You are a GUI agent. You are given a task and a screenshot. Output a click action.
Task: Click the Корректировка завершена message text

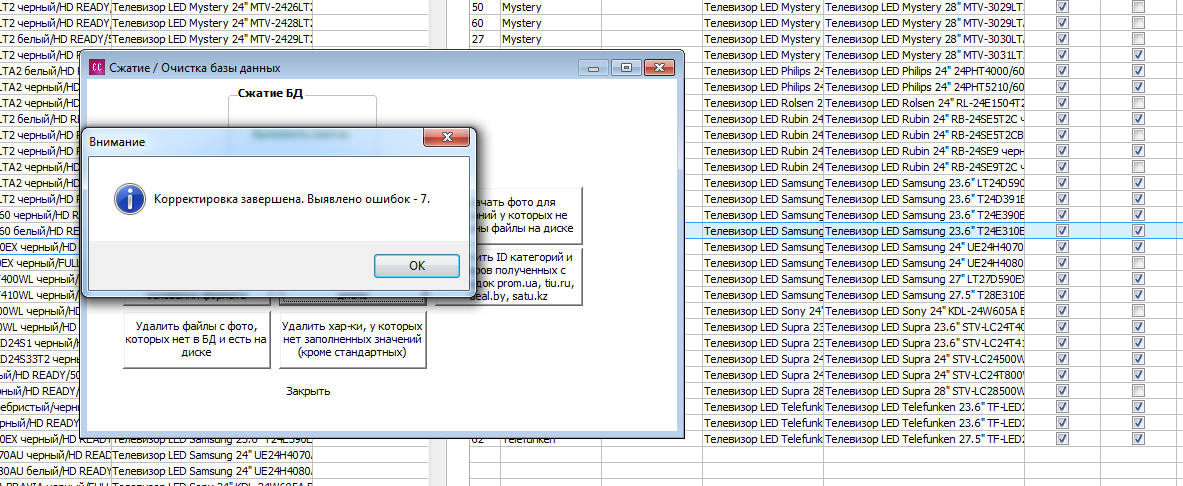point(292,199)
